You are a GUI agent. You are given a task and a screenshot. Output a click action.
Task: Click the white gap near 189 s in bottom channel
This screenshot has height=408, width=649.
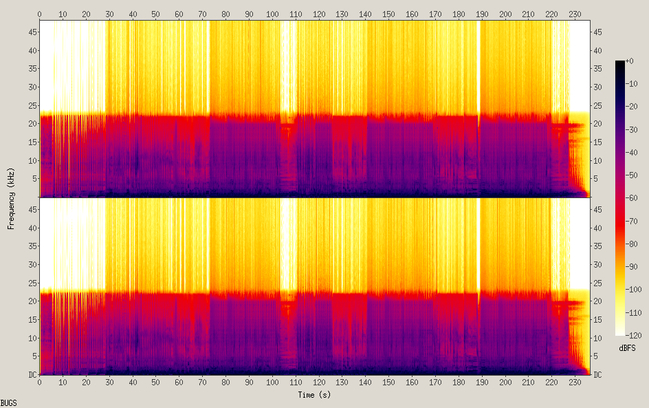(x=478, y=244)
